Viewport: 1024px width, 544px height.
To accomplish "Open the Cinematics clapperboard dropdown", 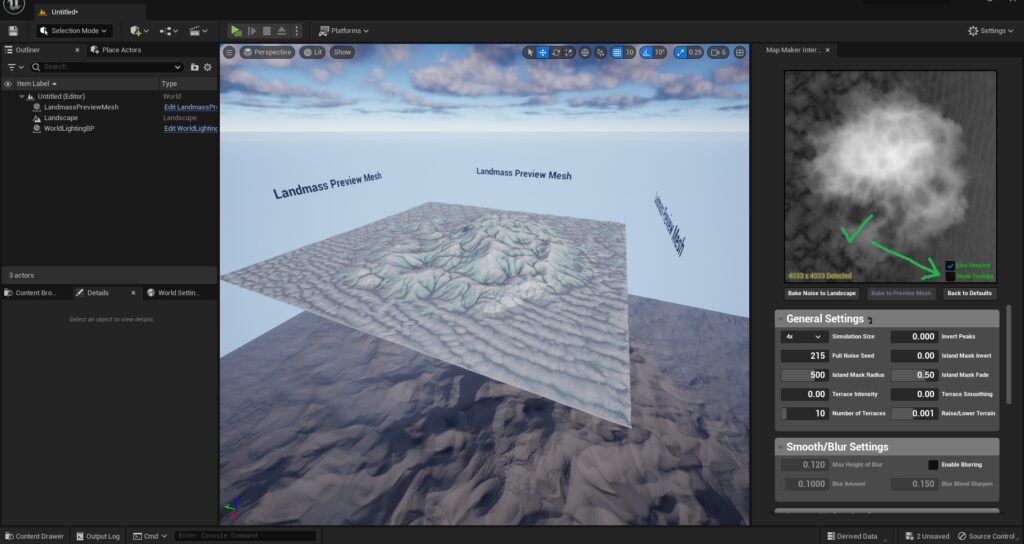I will pos(198,31).
